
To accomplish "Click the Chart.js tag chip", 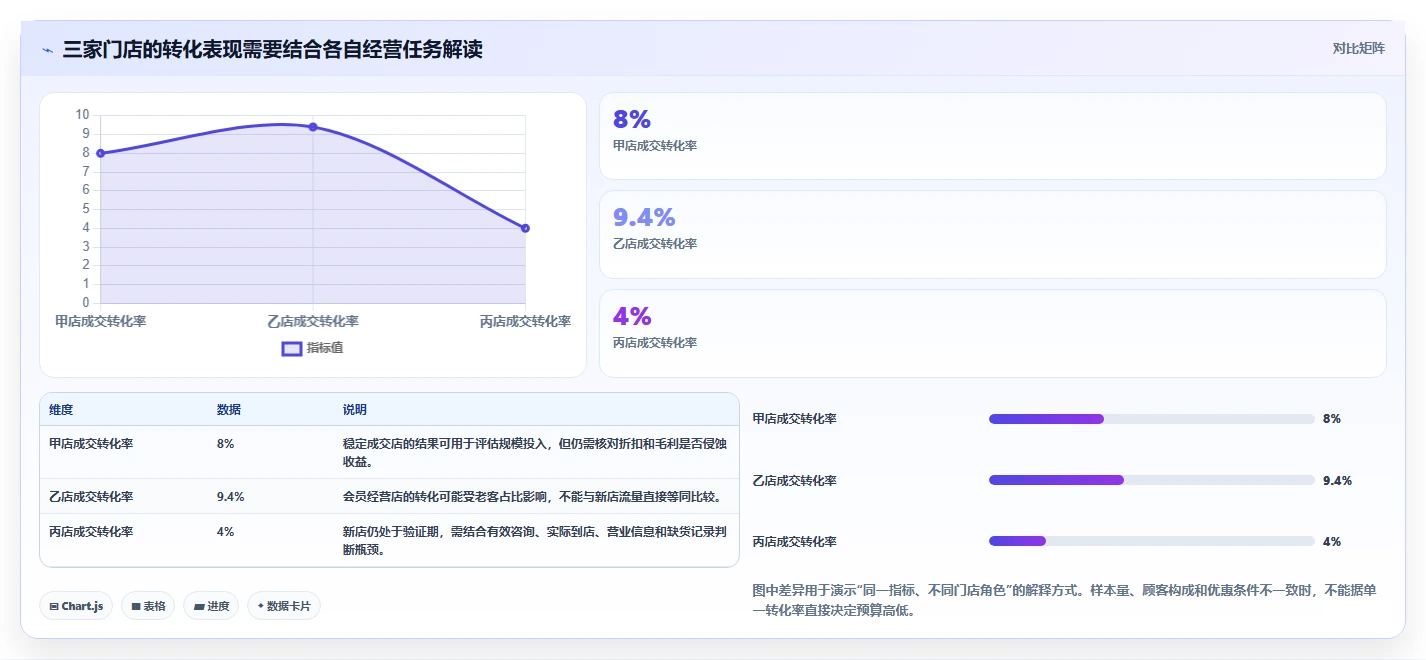I will (76, 606).
